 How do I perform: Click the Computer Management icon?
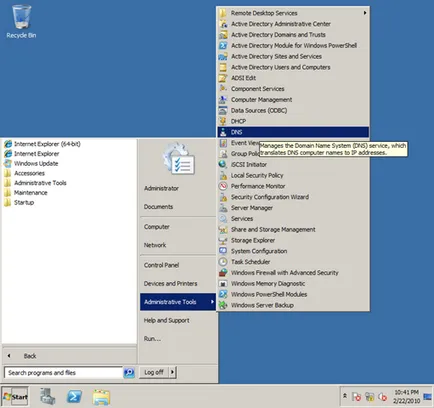click(x=223, y=100)
